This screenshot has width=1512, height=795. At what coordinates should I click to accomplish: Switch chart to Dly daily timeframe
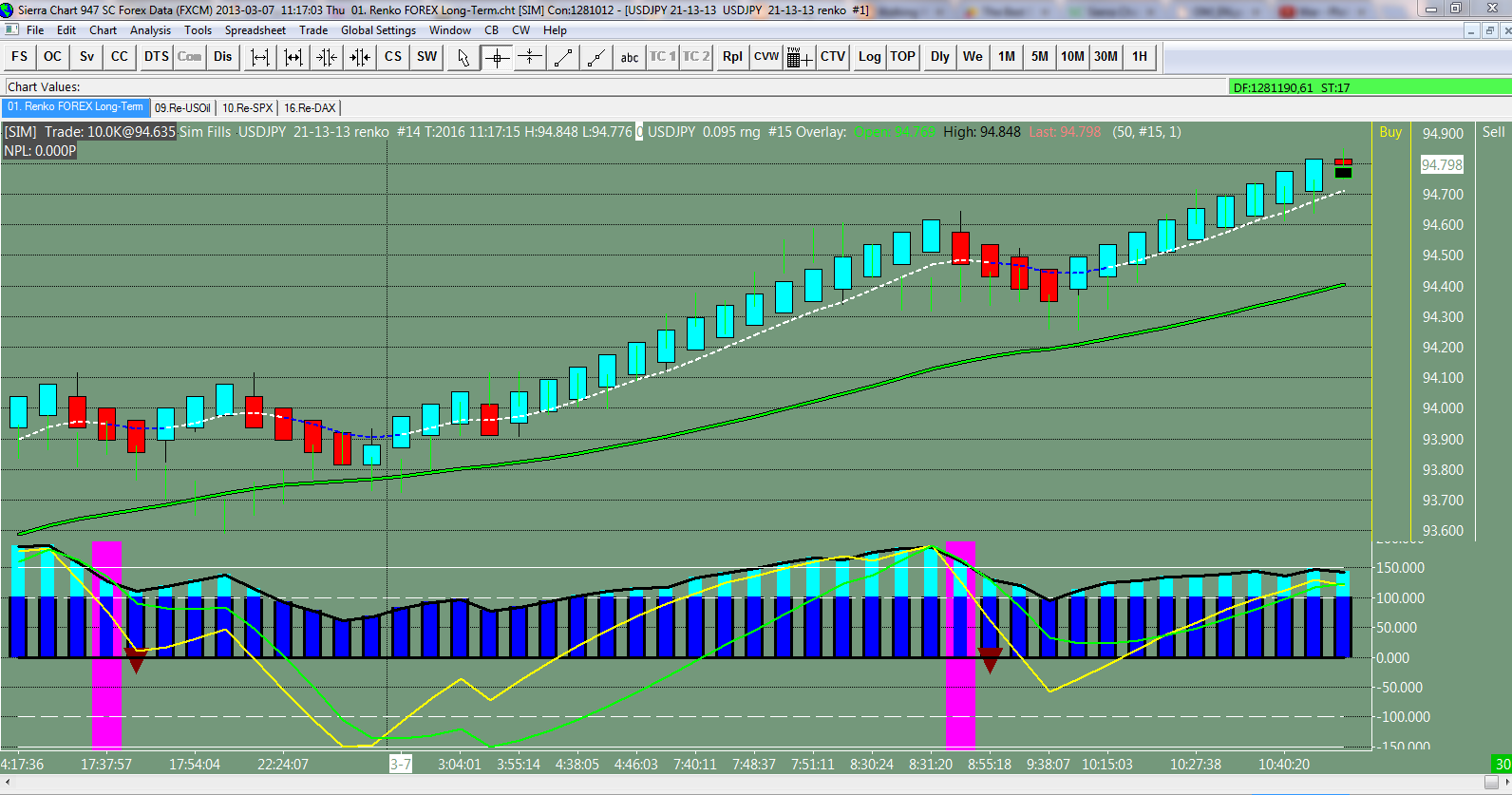tap(940, 57)
